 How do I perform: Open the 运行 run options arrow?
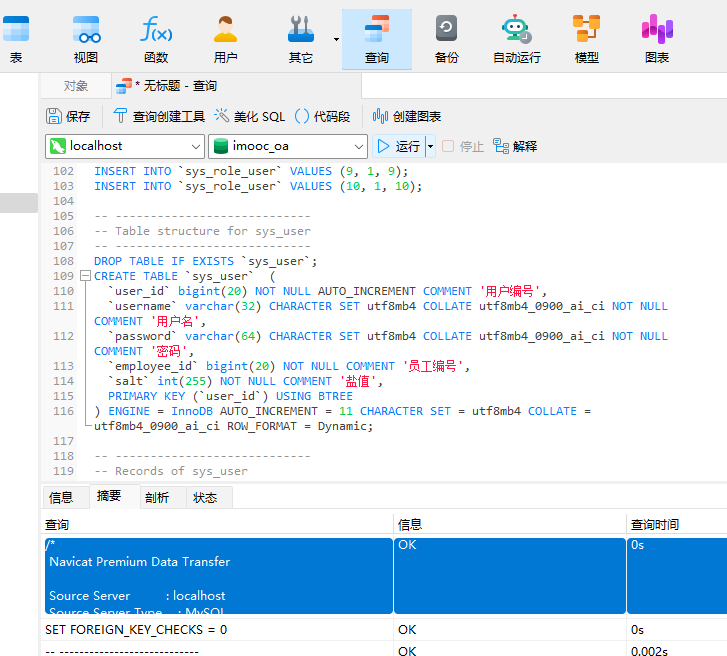click(x=431, y=146)
